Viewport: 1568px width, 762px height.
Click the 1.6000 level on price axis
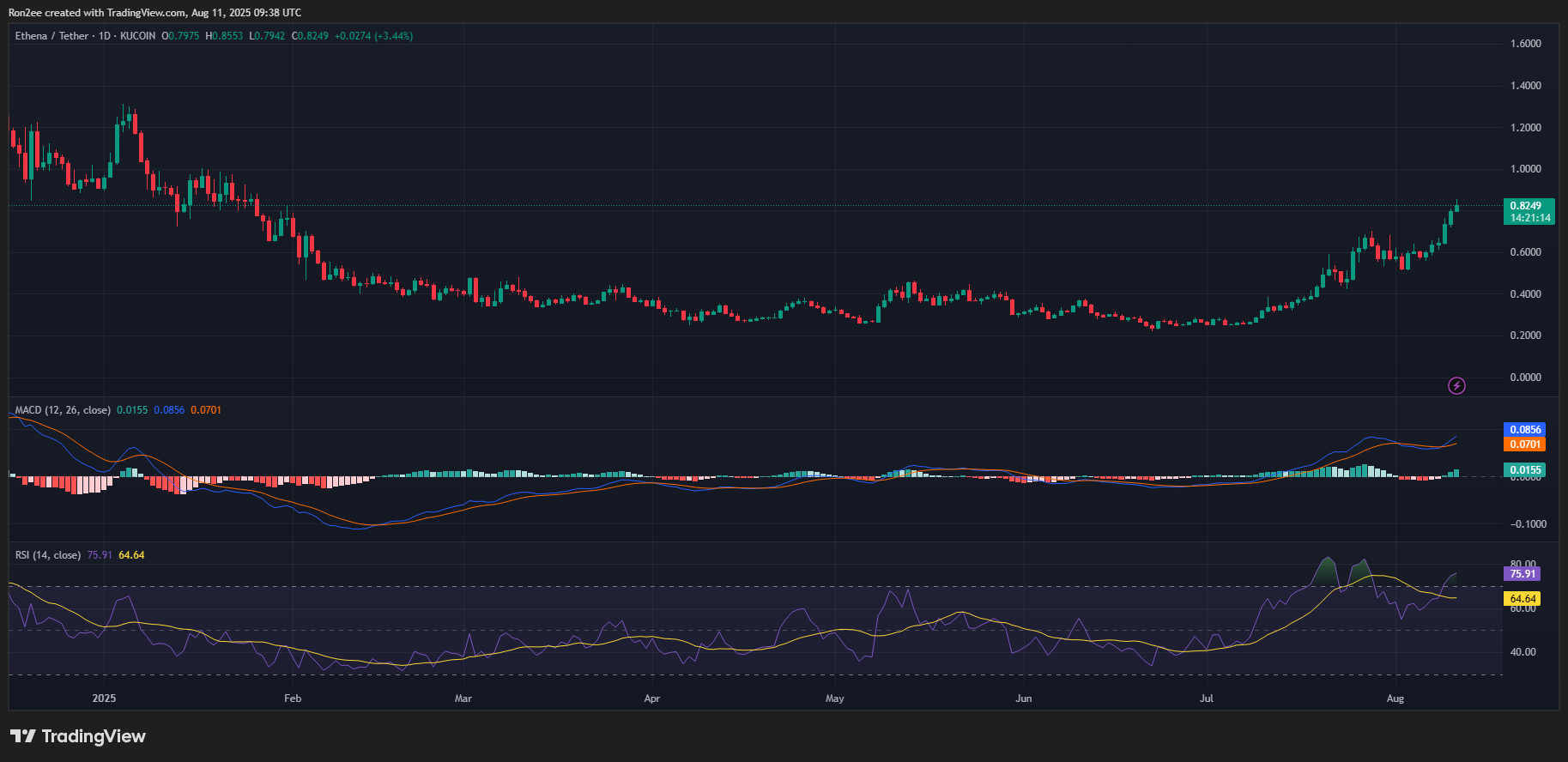(x=1525, y=44)
